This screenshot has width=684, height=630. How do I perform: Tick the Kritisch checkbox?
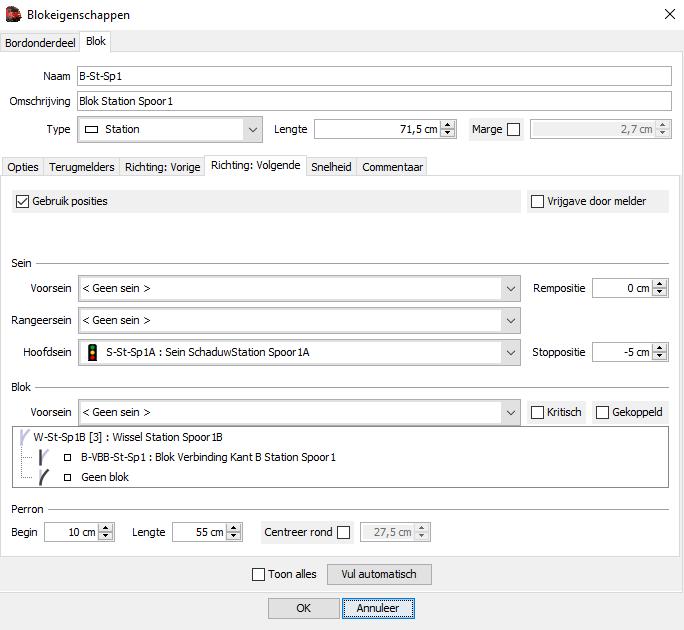537,413
